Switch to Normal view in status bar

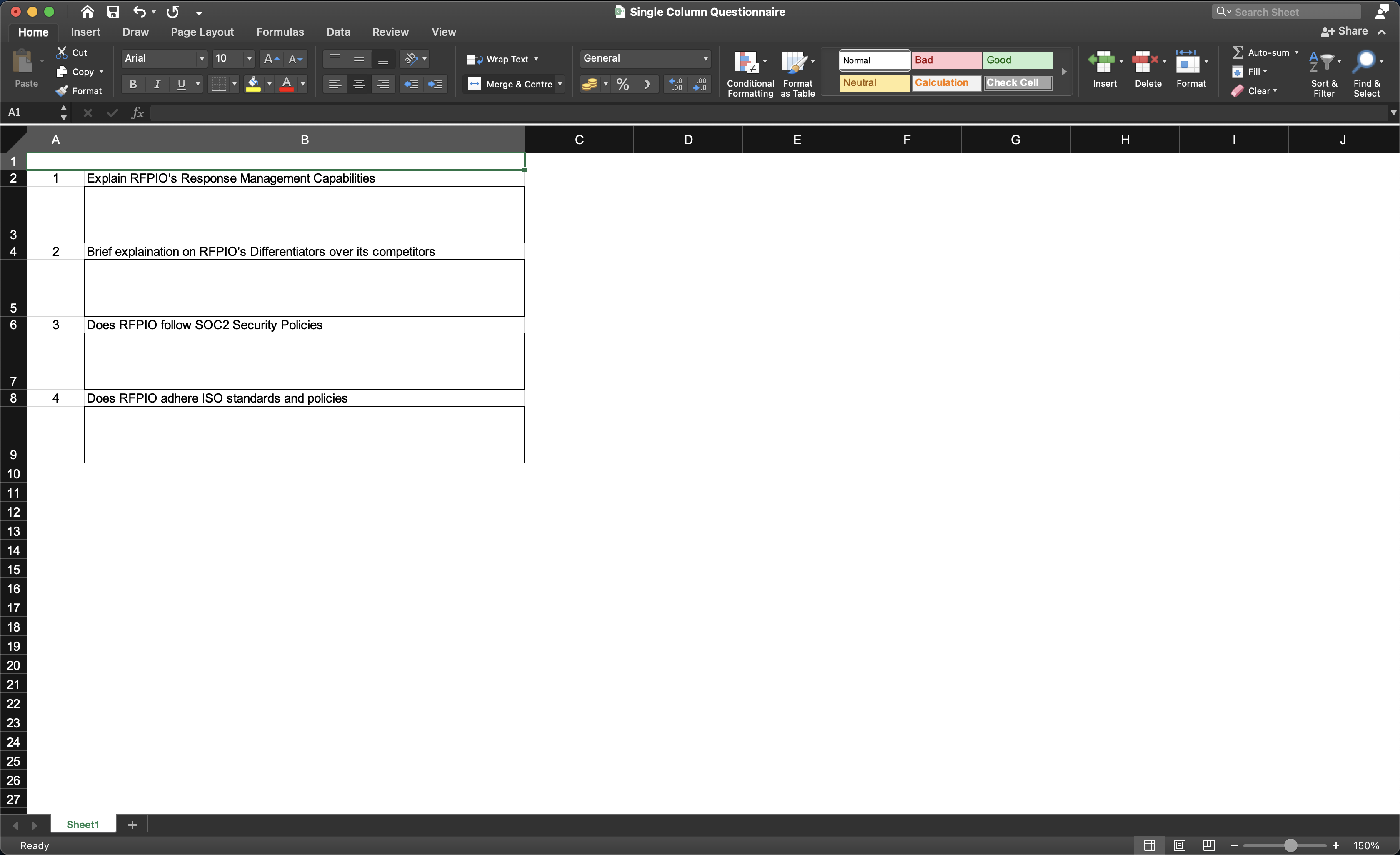click(x=1150, y=845)
